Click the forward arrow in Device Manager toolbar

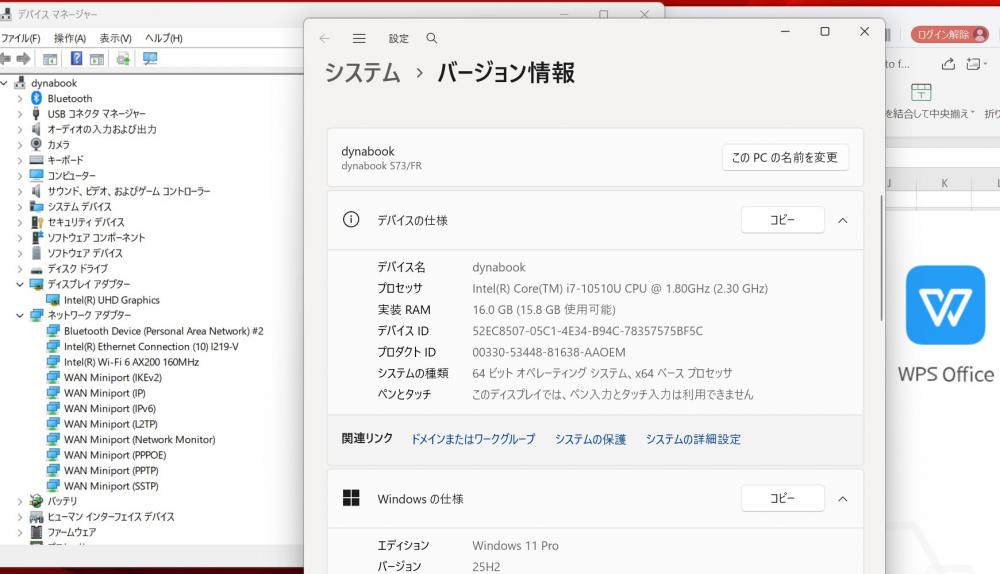coord(23,59)
